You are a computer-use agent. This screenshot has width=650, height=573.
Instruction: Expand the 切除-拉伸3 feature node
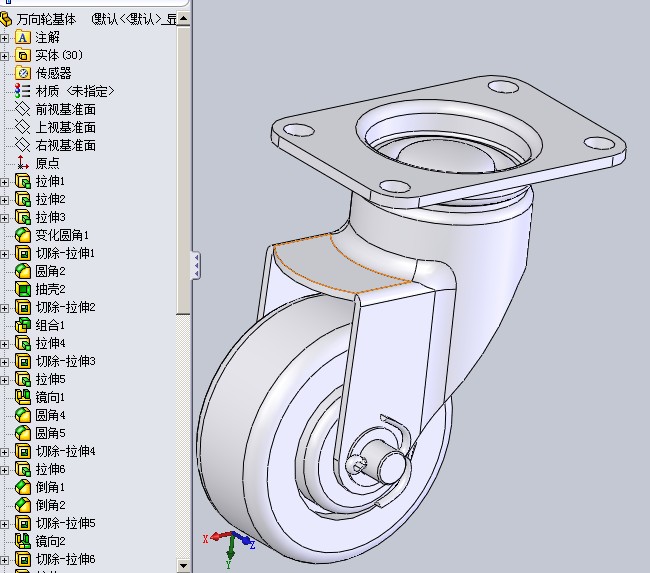pyautogui.click(x=5, y=362)
